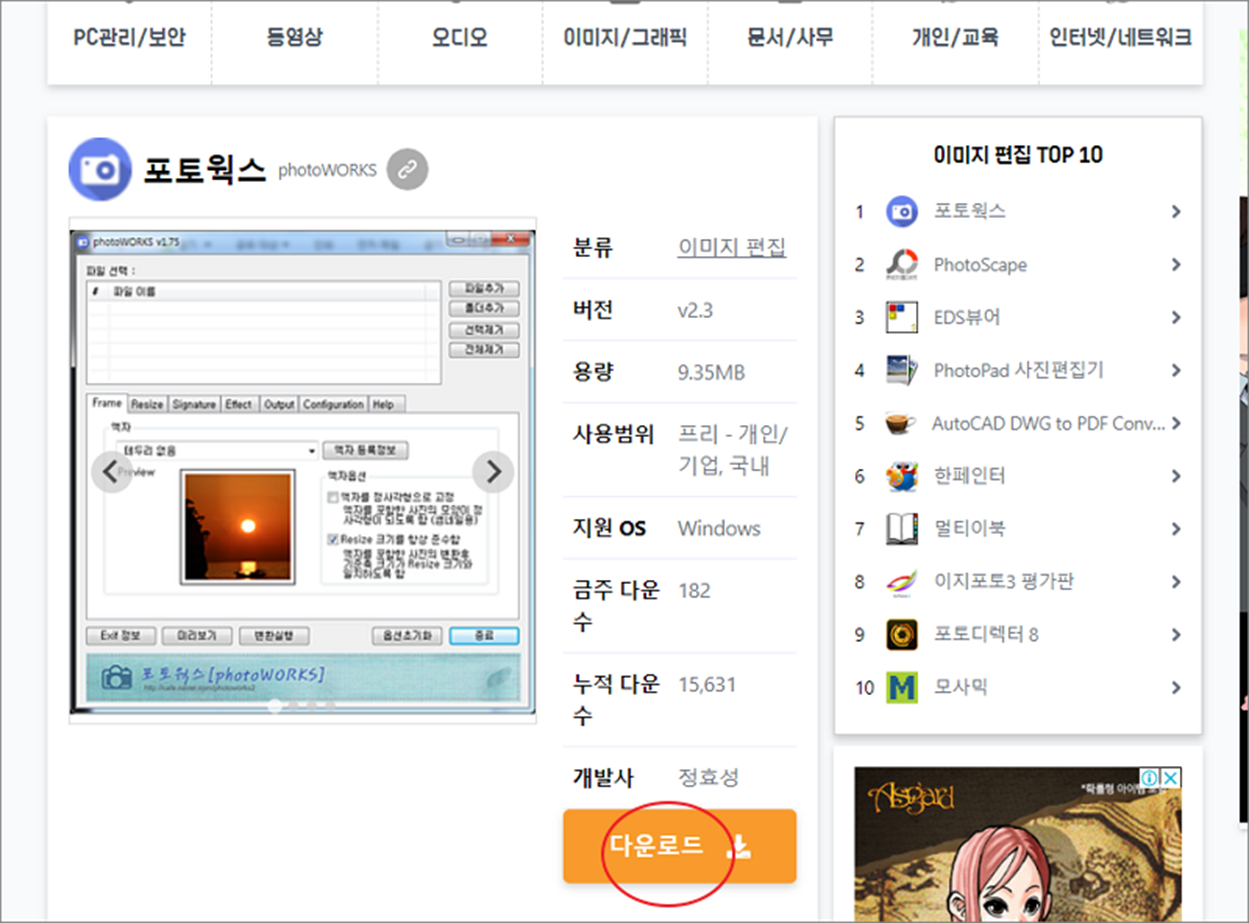The image size is (1249, 923).
Task: Expand the EDS뷰어 row chevron
Action: pyautogui.click(x=1176, y=318)
